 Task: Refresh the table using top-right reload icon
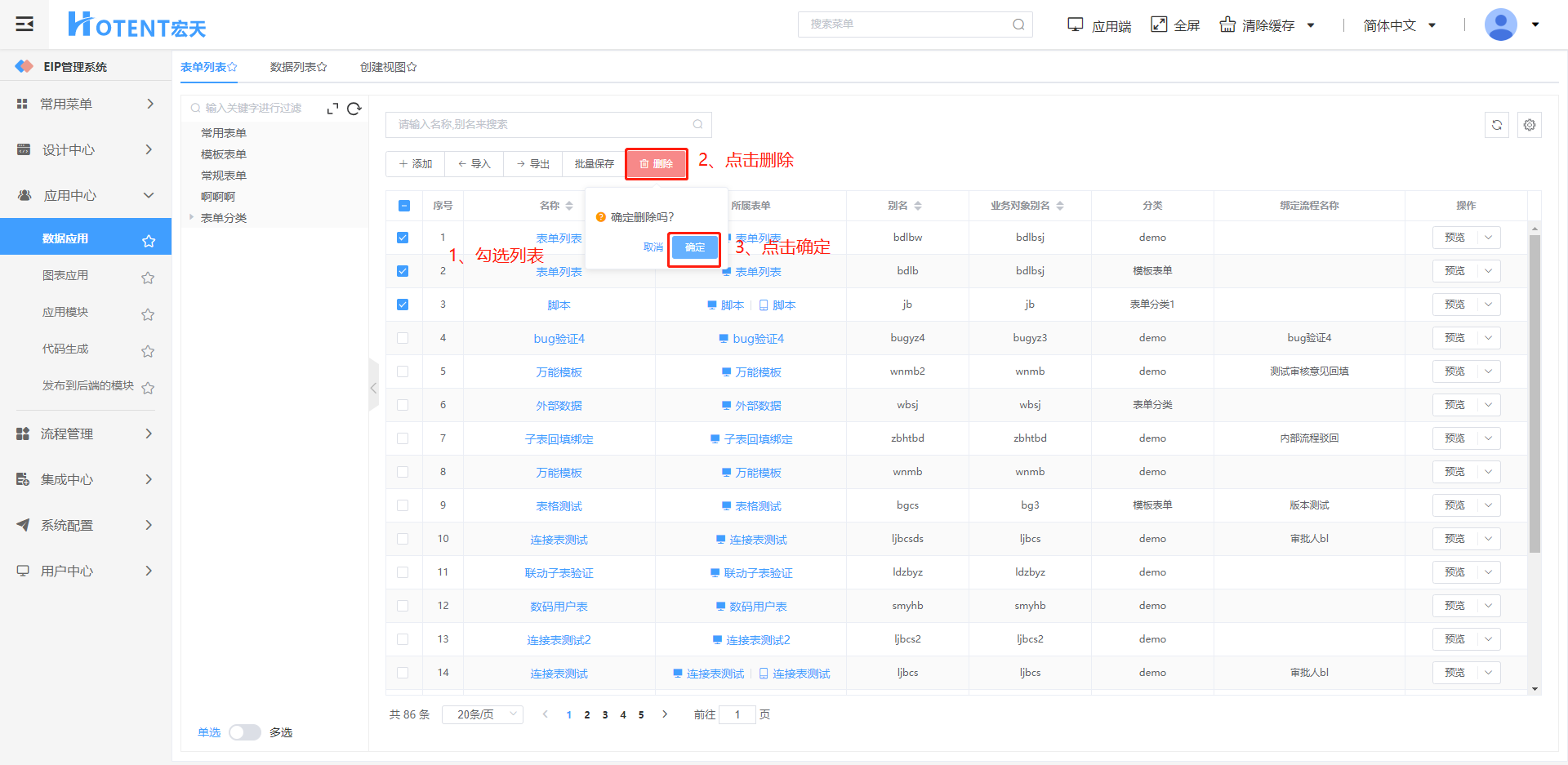pyautogui.click(x=1496, y=125)
